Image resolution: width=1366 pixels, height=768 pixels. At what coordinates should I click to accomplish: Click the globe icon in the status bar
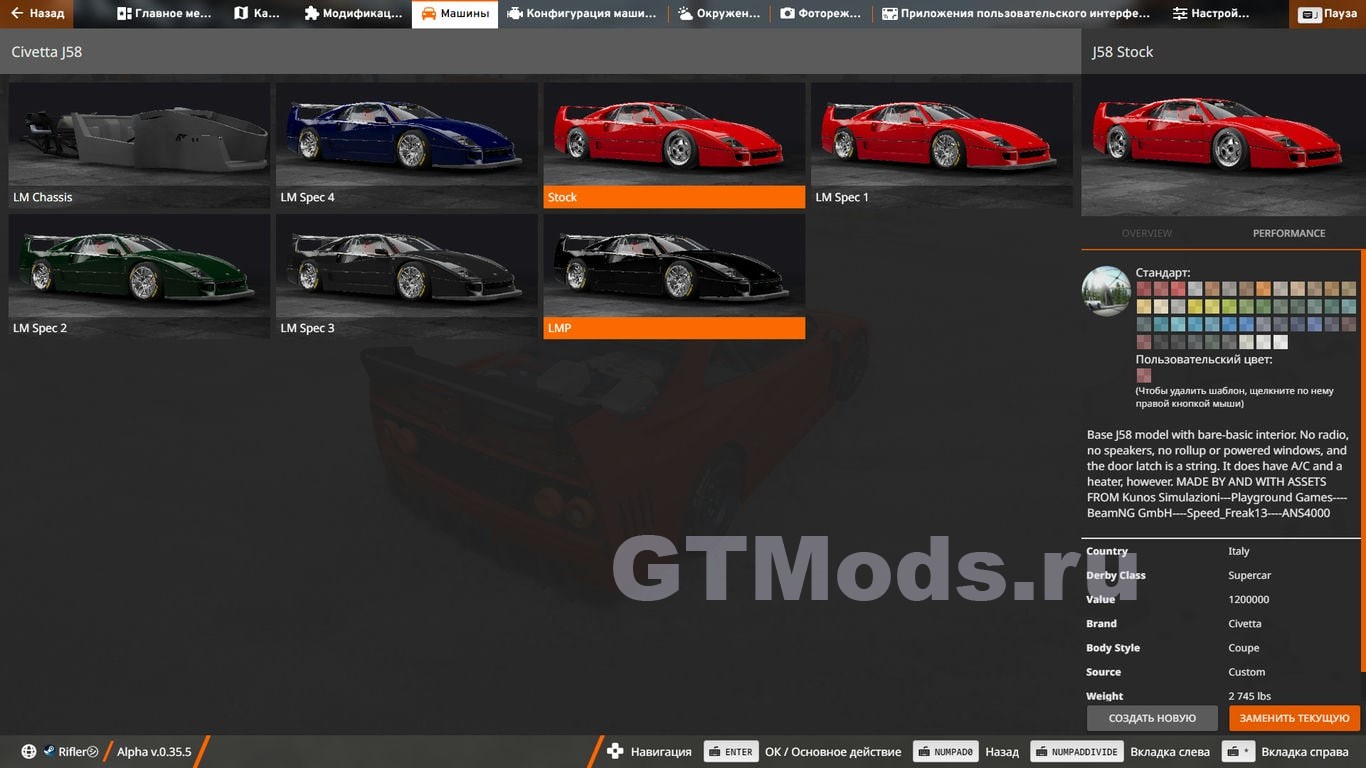pos(29,752)
